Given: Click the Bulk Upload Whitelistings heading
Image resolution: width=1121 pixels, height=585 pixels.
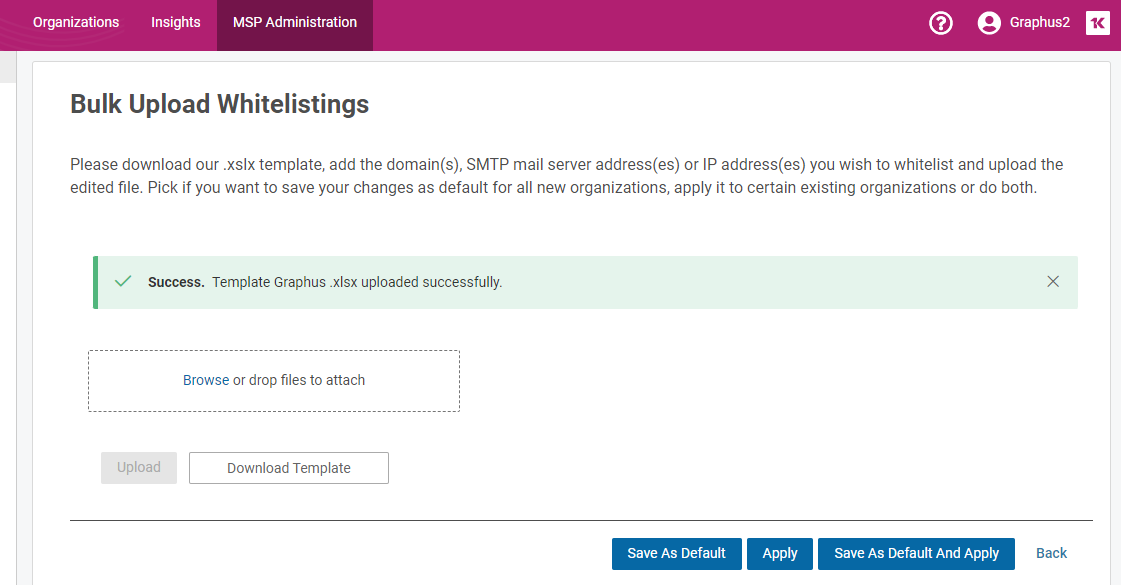Looking at the screenshot, I should tap(219, 104).
